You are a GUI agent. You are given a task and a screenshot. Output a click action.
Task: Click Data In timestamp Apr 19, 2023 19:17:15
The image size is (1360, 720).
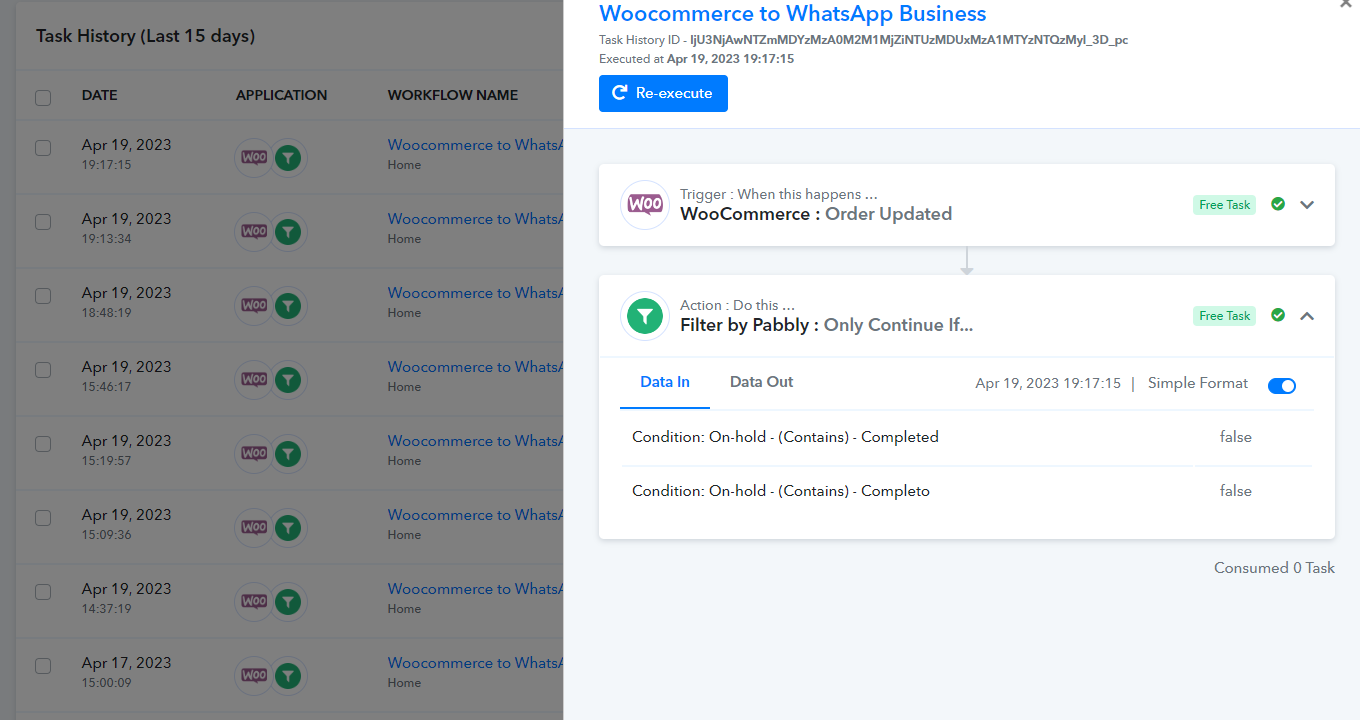click(x=1048, y=384)
